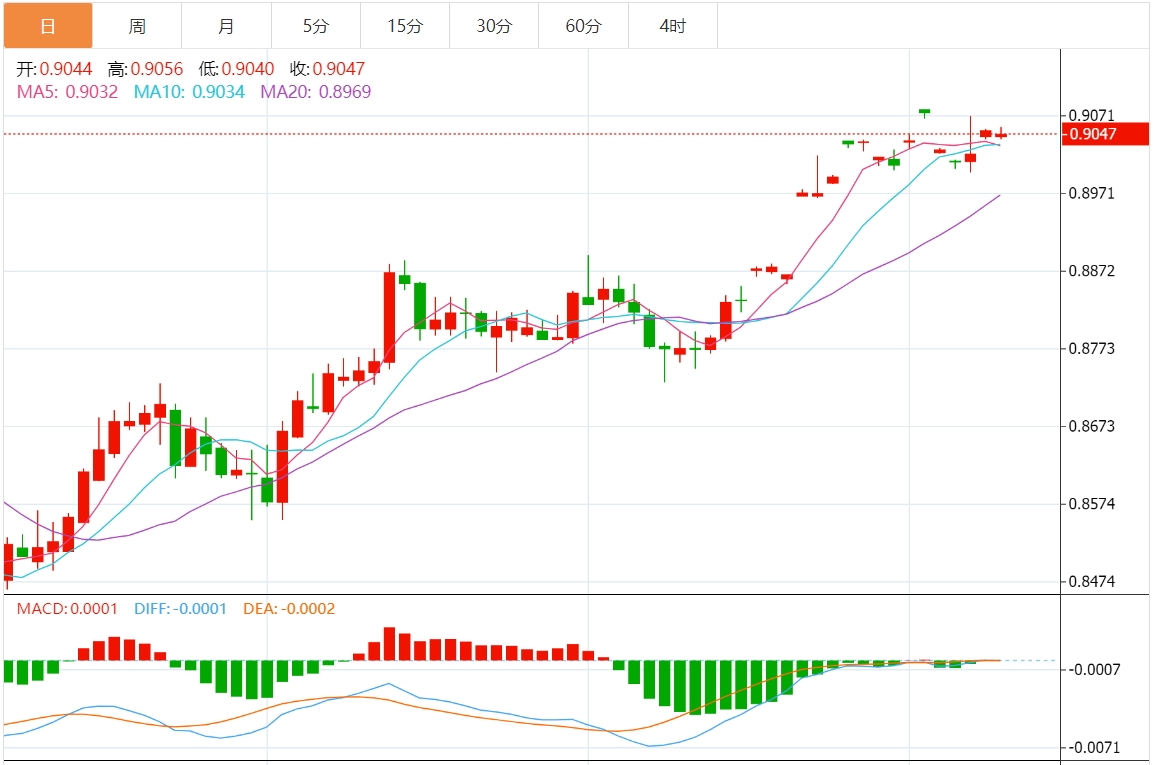Click the opening price value 0.9044
The width and height of the screenshot is (1173, 765).
tap(66, 69)
